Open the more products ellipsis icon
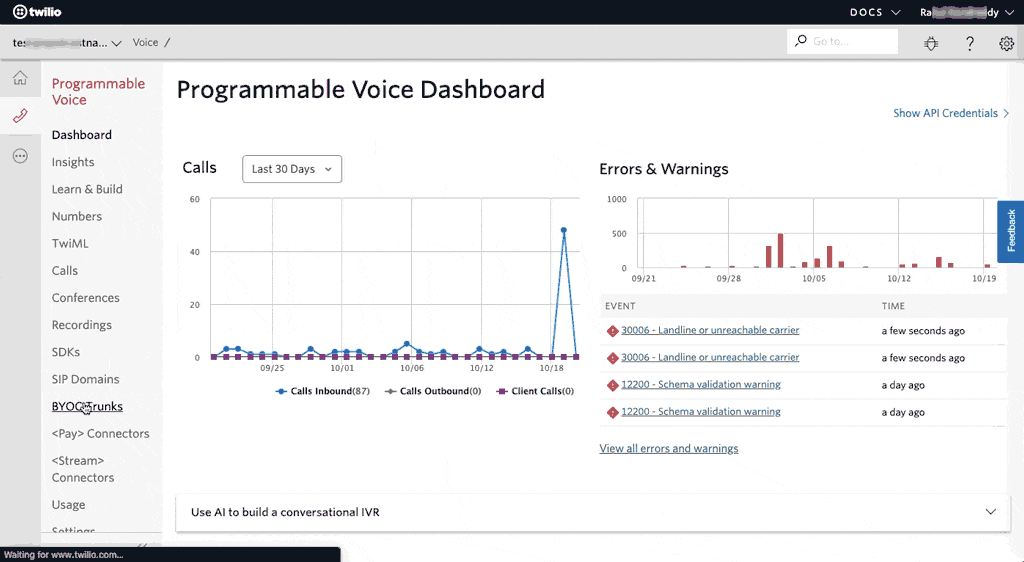This screenshot has height=562, width=1024. click(x=20, y=156)
